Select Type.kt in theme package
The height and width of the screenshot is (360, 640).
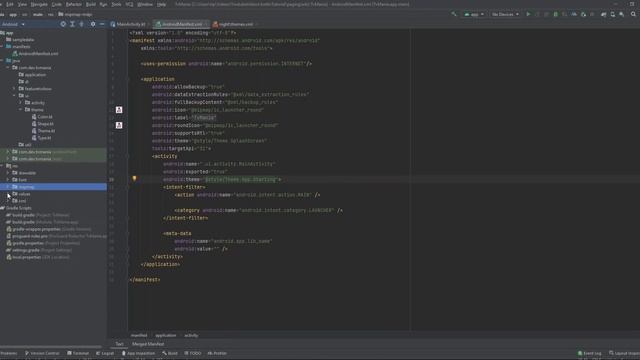tap(41, 138)
